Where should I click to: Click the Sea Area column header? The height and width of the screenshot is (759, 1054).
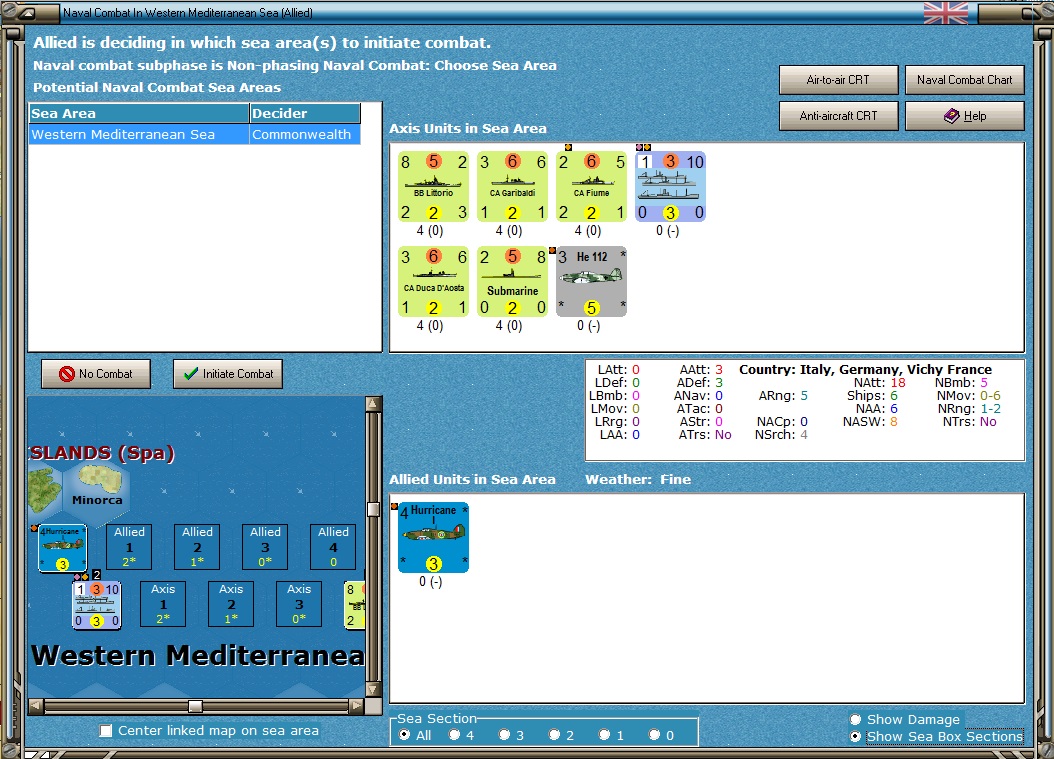139,113
